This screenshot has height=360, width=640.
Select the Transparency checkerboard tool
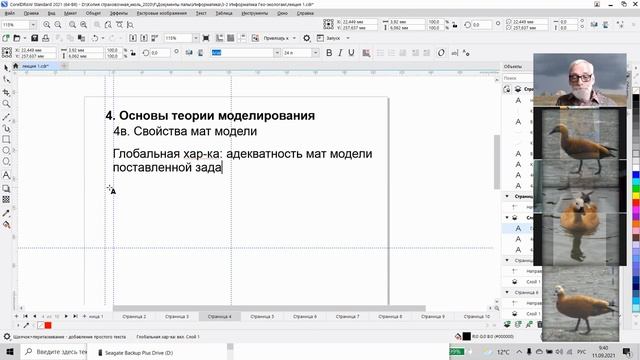[x=6, y=200]
